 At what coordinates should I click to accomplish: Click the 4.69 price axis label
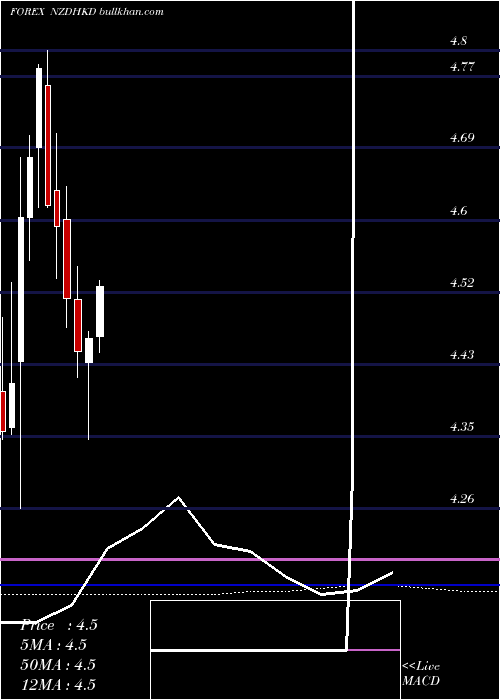tap(462, 138)
